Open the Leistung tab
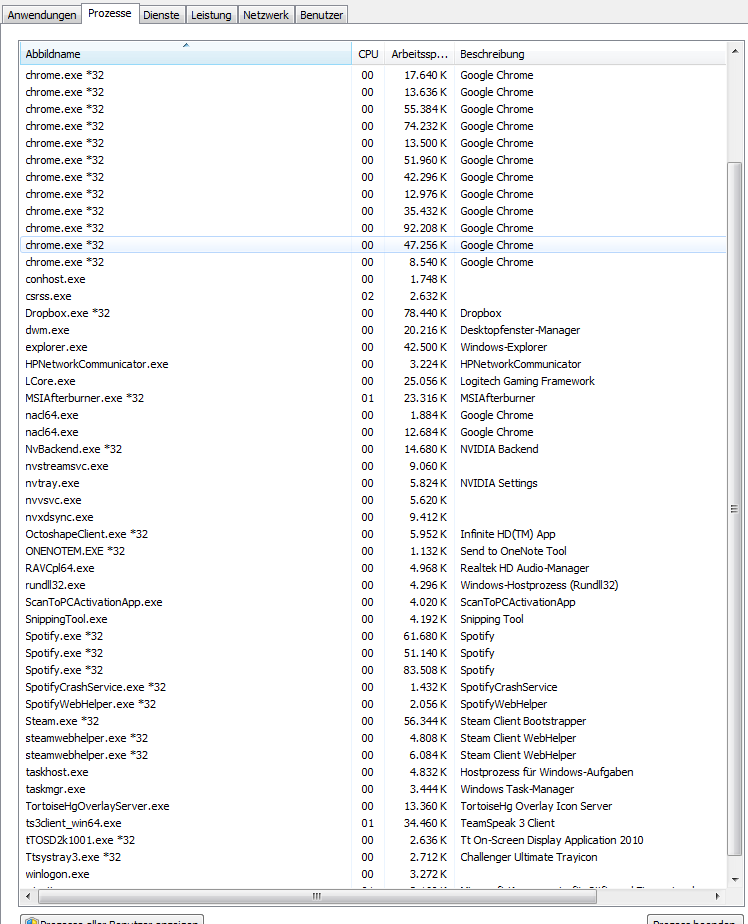The width and height of the screenshot is (748, 924). (211, 15)
